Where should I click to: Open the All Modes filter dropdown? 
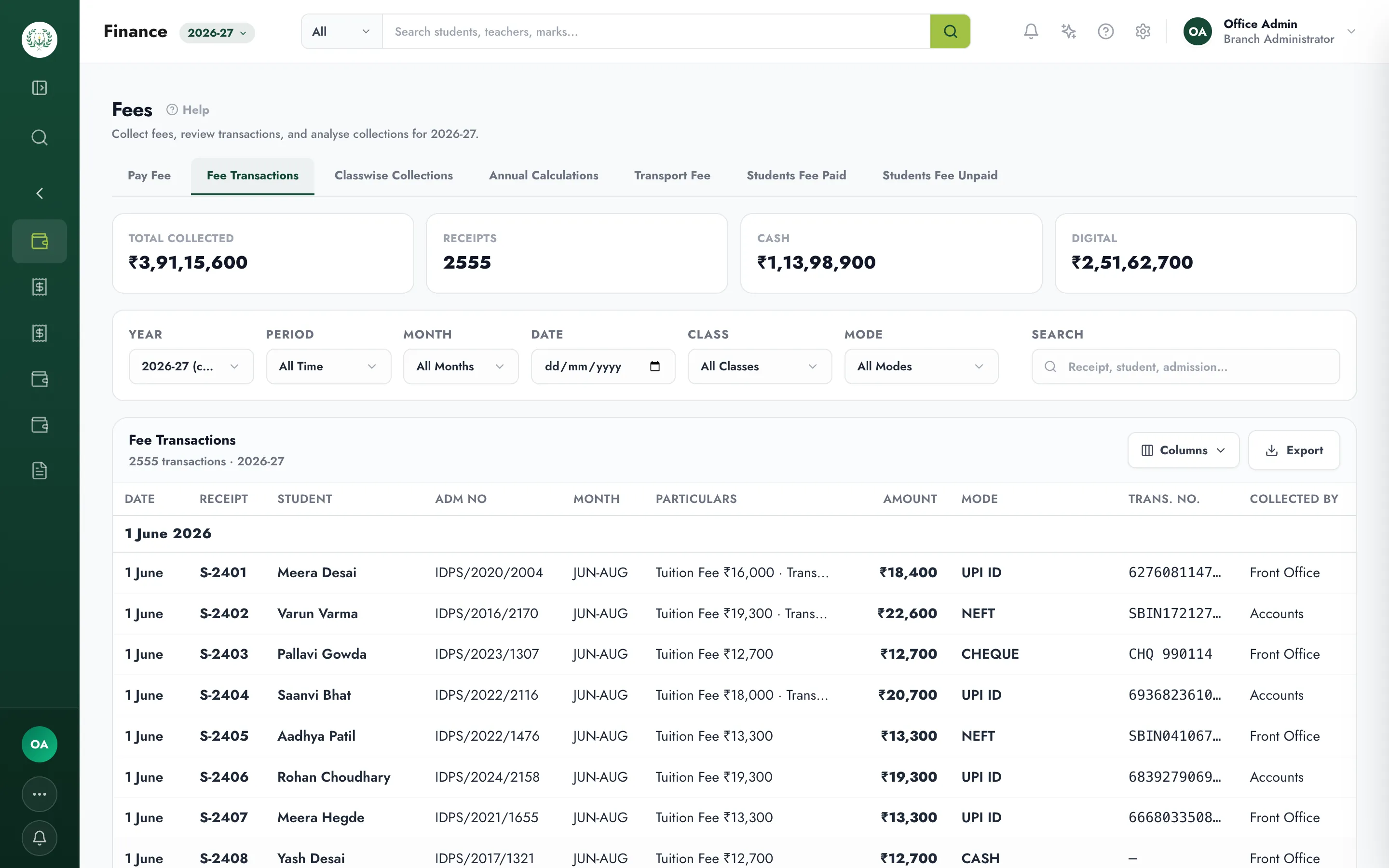[921, 366]
